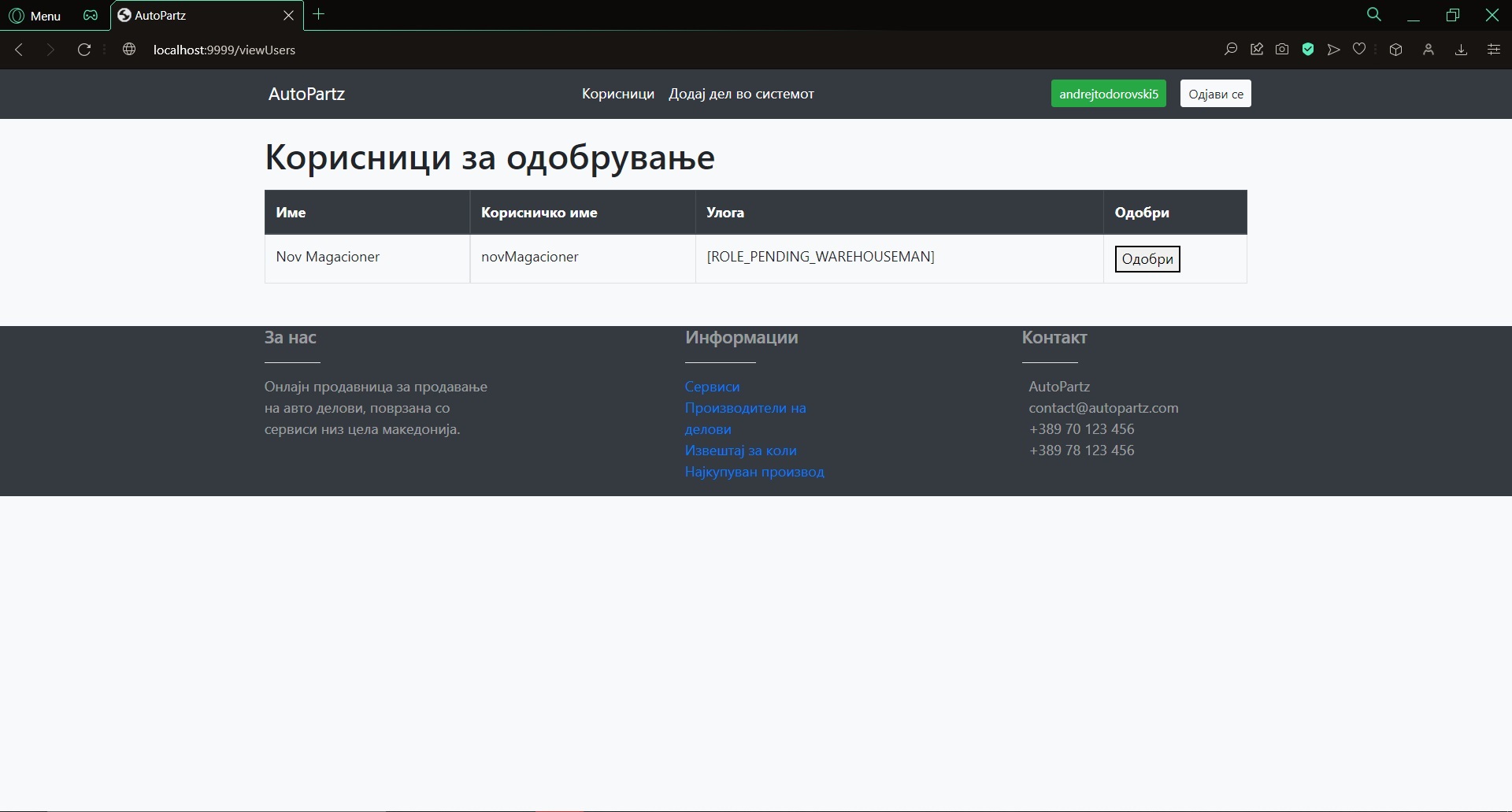Select the AutoPartz browser tab
1512x812 pixels.
click(x=197, y=16)
